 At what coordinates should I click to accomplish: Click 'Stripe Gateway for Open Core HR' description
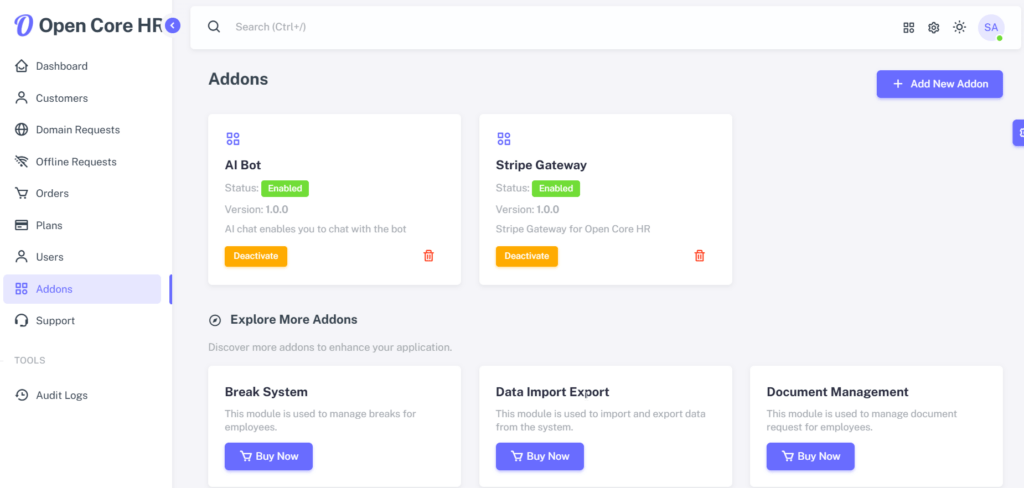click(x=573, y=229)
